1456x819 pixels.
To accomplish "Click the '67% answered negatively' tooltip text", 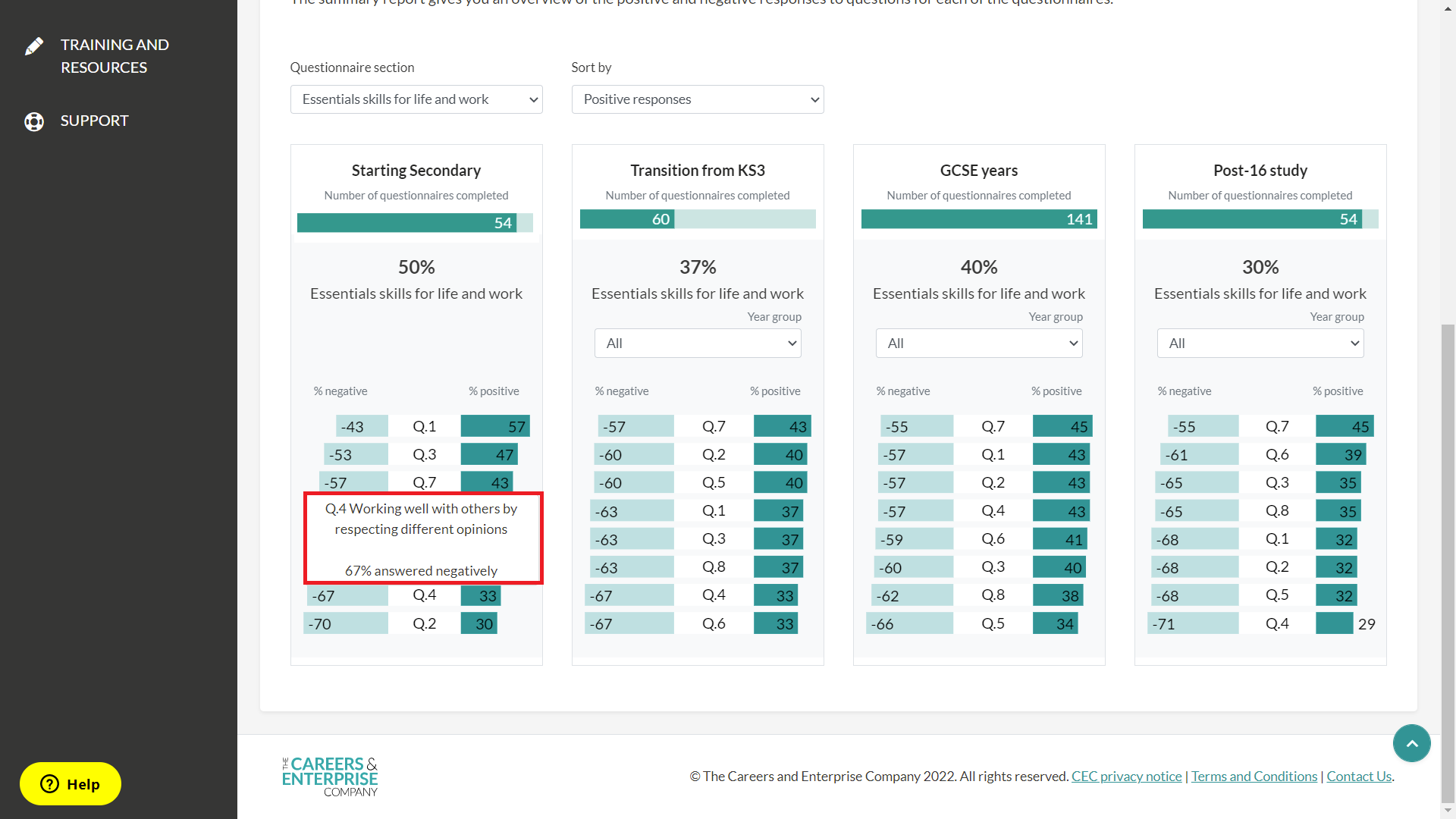I will [421, 570].
